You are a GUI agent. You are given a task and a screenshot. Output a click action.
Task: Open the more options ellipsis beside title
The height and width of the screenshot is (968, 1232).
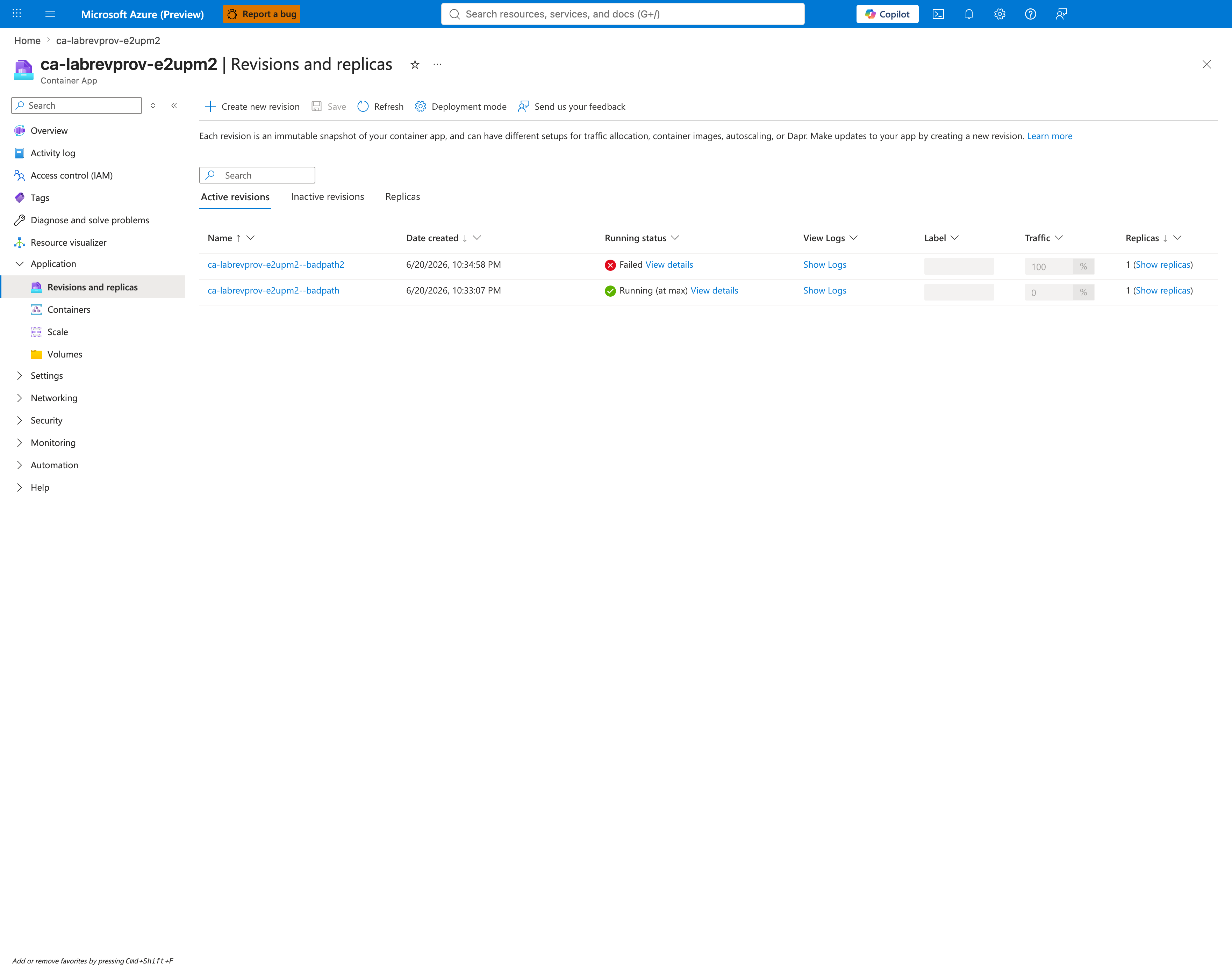[x=437, y=65]
